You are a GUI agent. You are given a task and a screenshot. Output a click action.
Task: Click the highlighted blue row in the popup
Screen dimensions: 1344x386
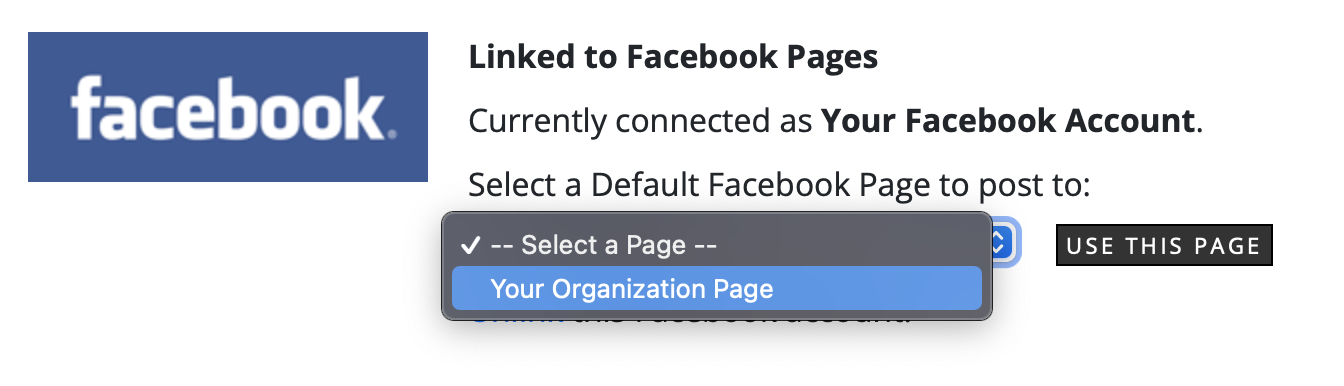tap(716, 289)
